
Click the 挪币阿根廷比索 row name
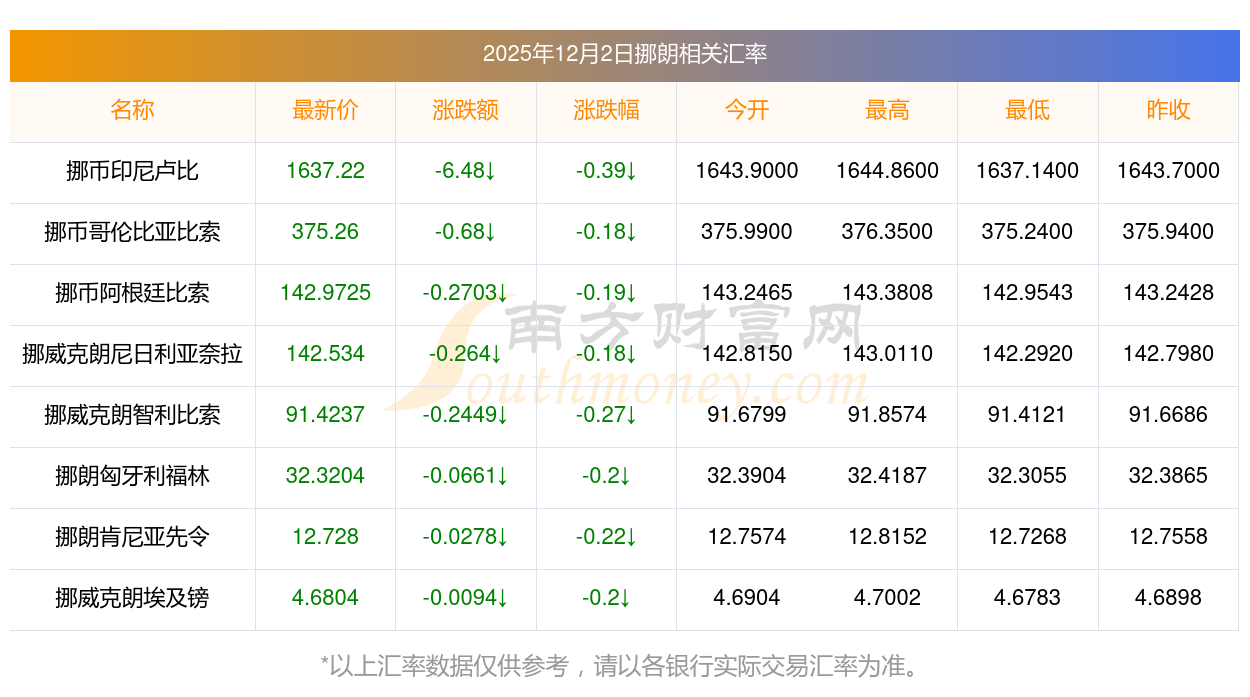coord(133,293)
